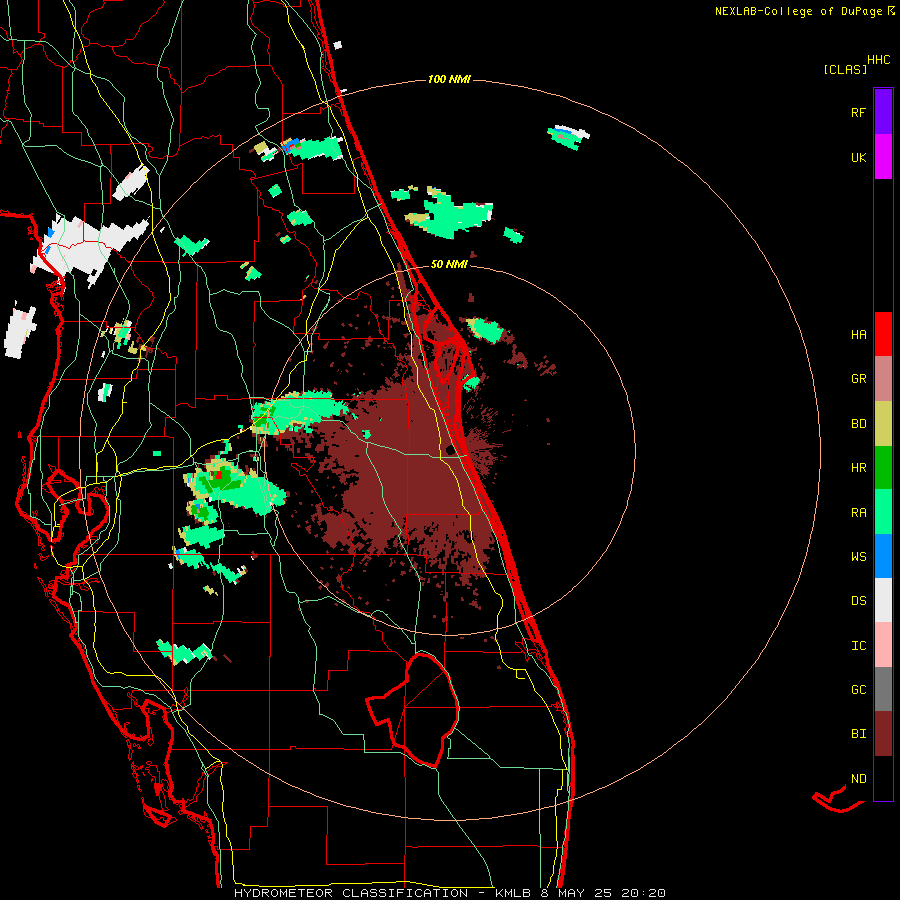Click the Hydrometeor Classification KMLB title caption
The height and width of the screenshot is (900, 900).
point(449,893)
